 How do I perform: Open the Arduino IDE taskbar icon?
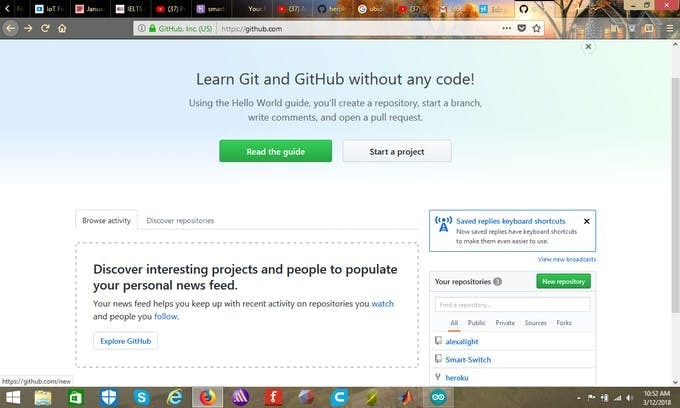coord(438,398)
